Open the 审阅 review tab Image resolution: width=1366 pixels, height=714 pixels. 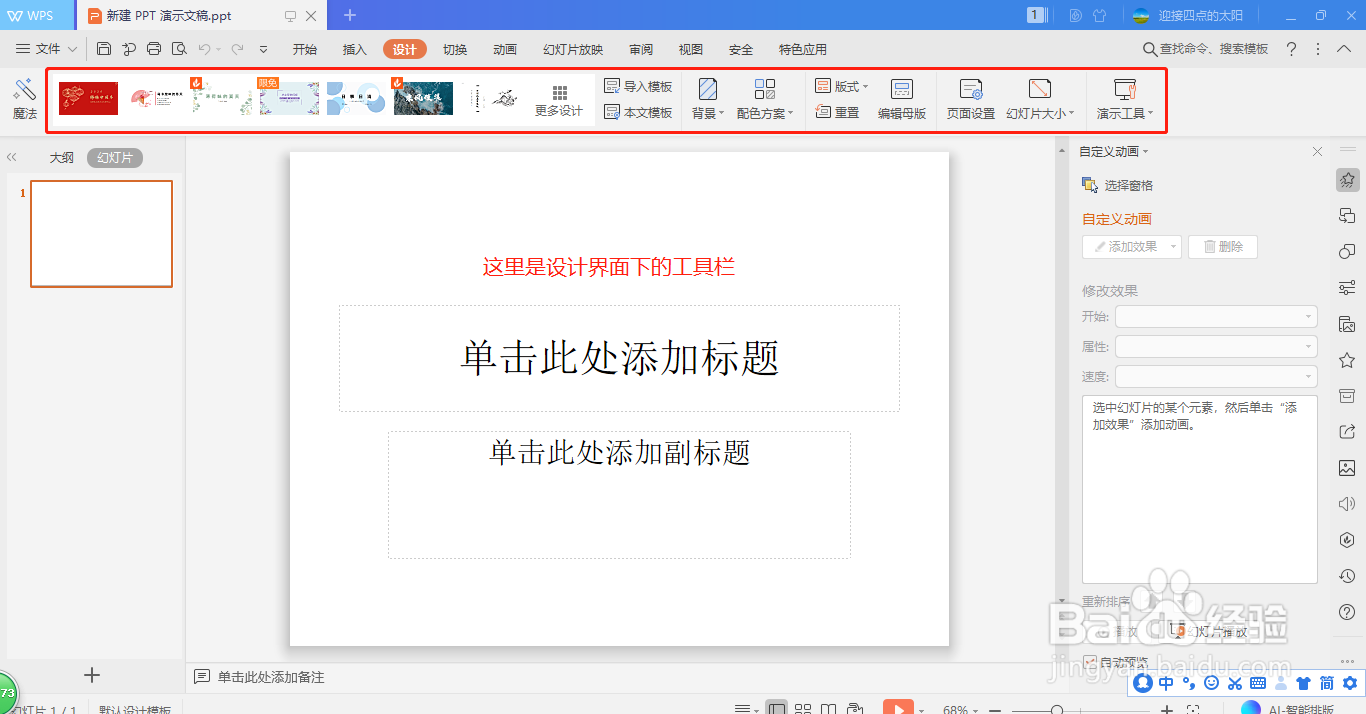point(641,50)
